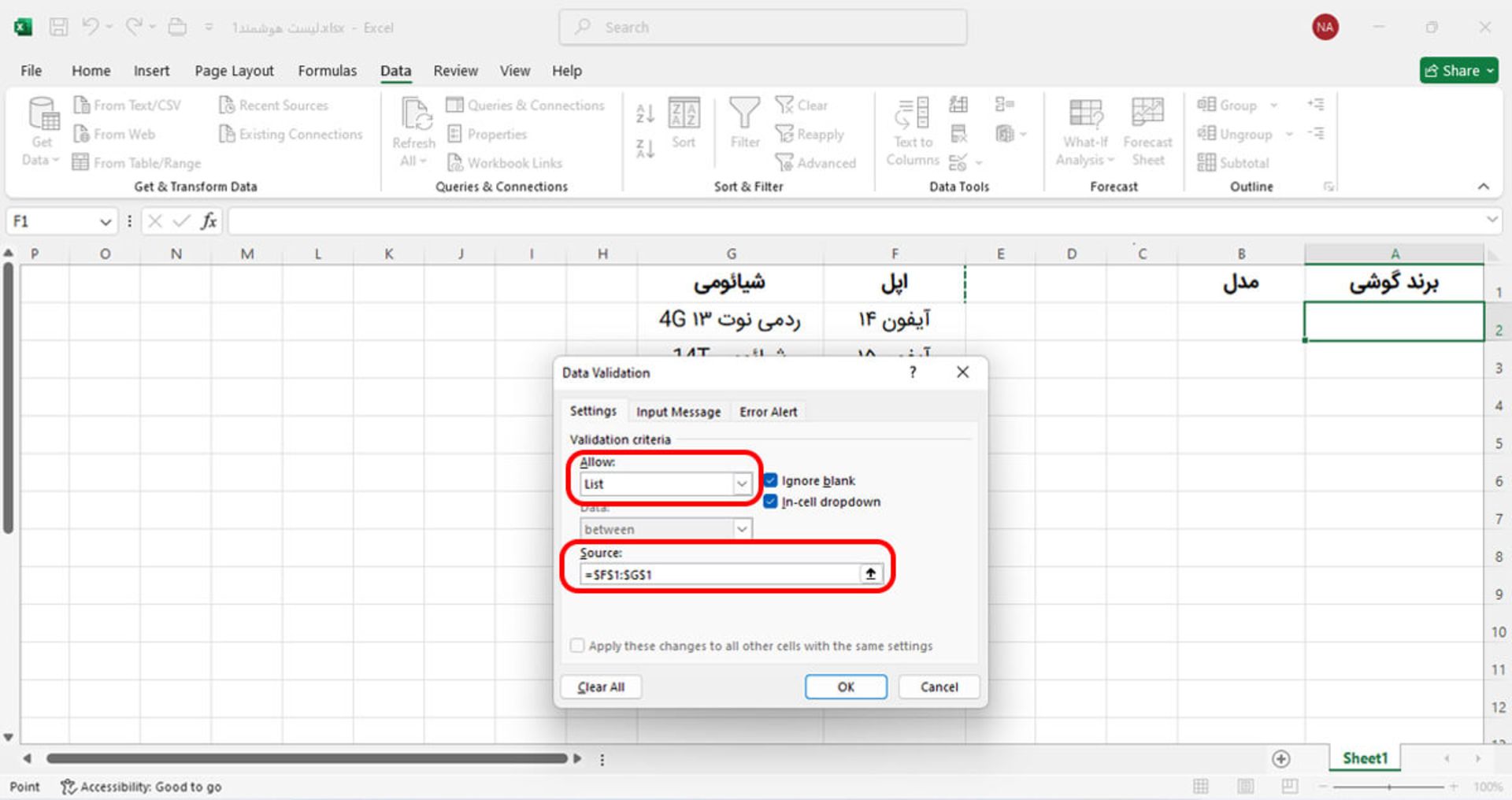Open Queries & Connections pane
1512x800 pixels.
[x=525, y=105]
